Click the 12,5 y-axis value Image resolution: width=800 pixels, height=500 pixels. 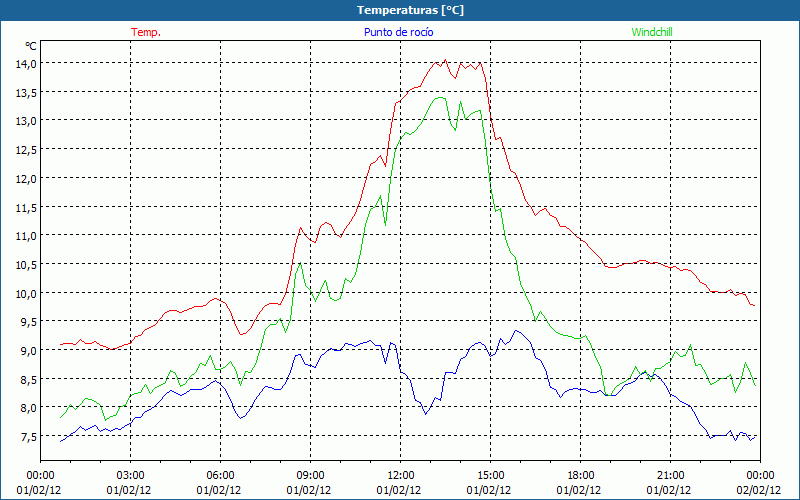click(x=26, y=149)
